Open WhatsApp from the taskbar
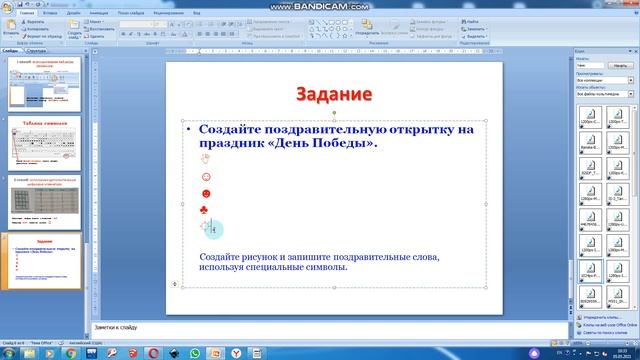Screen dimensions: 640x360 [x=195, y=353]
